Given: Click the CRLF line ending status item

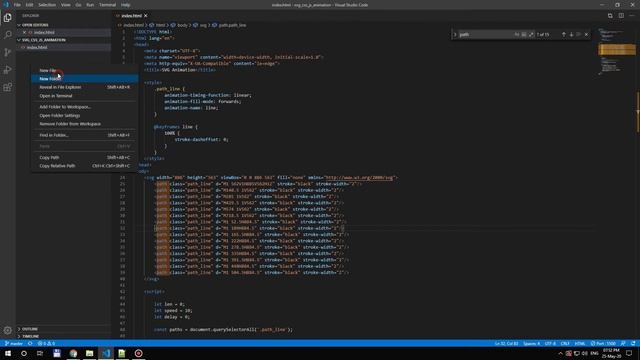Looking at the screenshot, I should 565,343.
